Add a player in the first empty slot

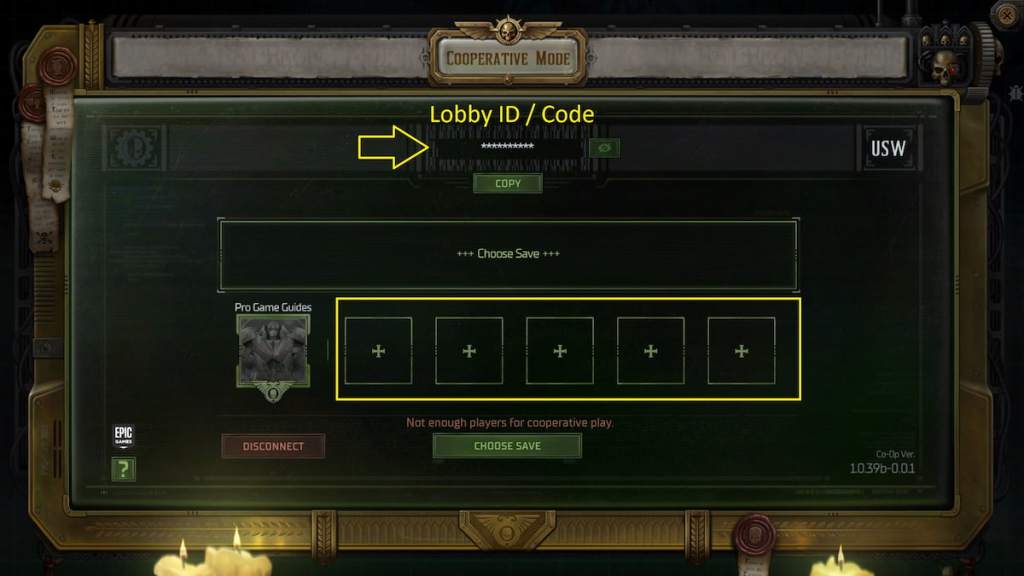[378, 351]
